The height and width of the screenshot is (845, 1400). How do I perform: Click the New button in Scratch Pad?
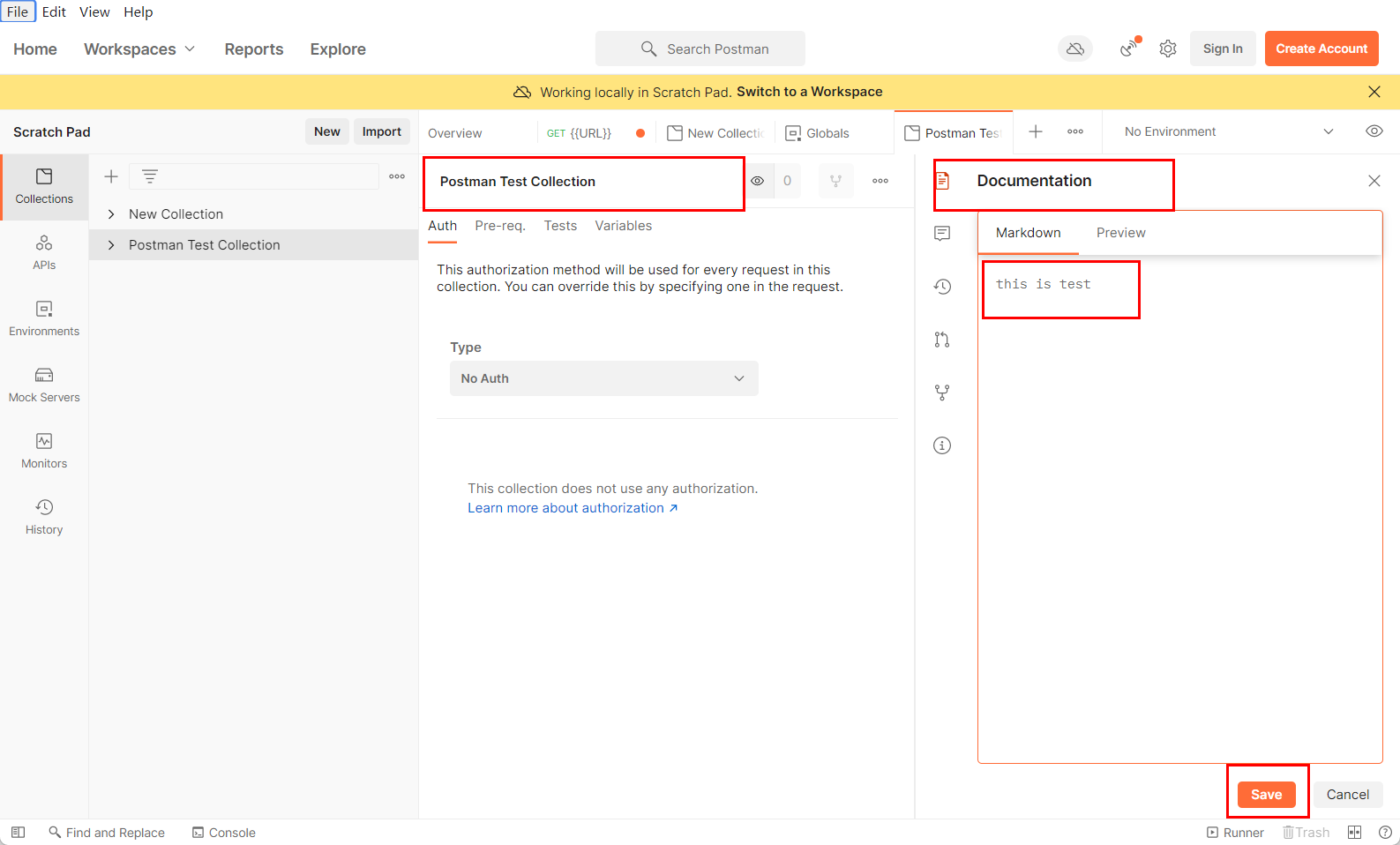point(327,131)
